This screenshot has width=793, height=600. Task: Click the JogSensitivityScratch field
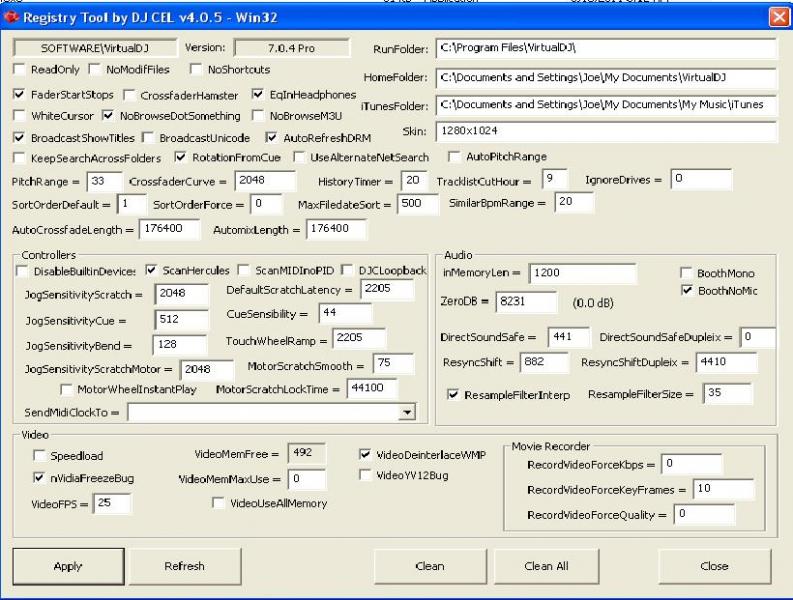(x=182, y=293)
